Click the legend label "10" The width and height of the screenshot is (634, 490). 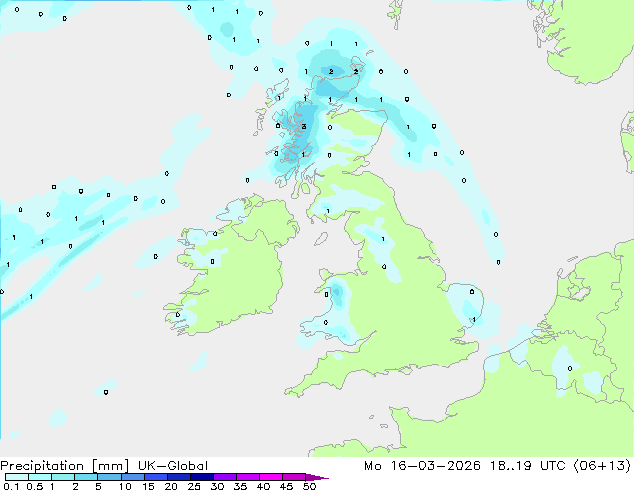tap(125, 486)
